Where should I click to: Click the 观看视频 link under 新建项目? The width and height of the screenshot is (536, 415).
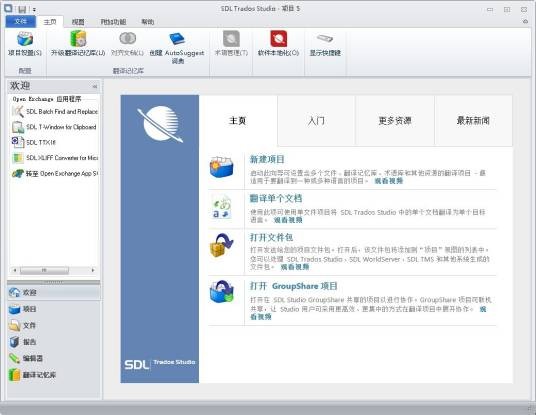389,181
